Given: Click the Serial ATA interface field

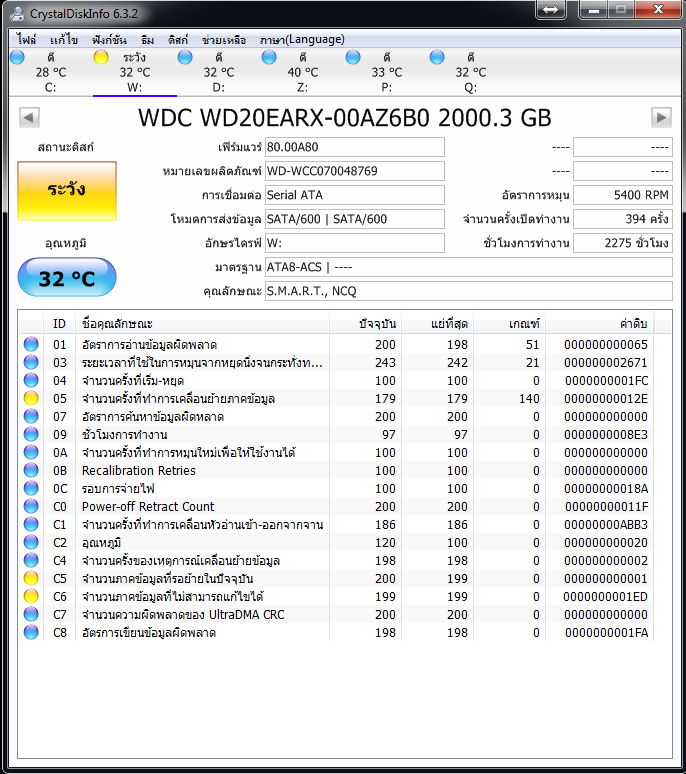Looking at the screenshot, I should (x=355, y=195).
